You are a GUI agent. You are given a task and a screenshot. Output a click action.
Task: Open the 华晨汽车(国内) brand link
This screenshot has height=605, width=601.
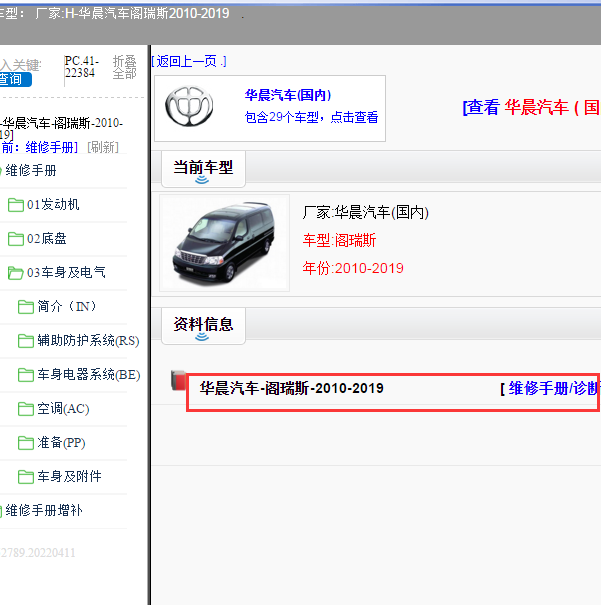(x=288, y=95)
